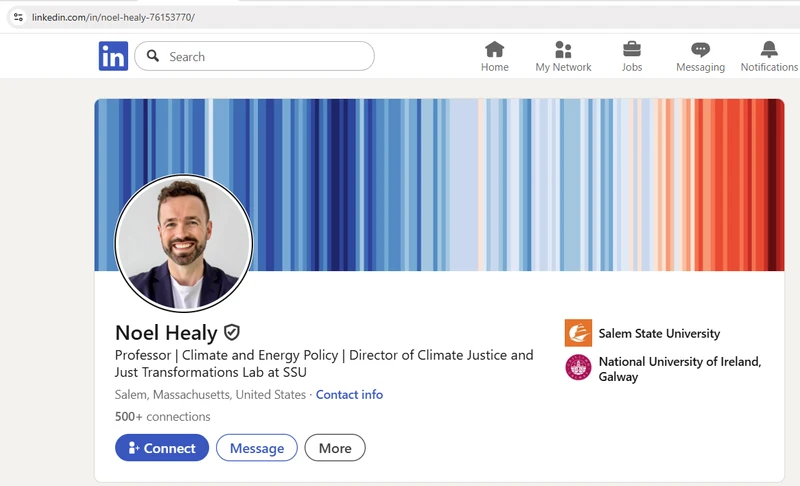Viewport: 800px width, 486px height.
Task: Click the site info icon in the address bar
Action: tap(18, 17)
